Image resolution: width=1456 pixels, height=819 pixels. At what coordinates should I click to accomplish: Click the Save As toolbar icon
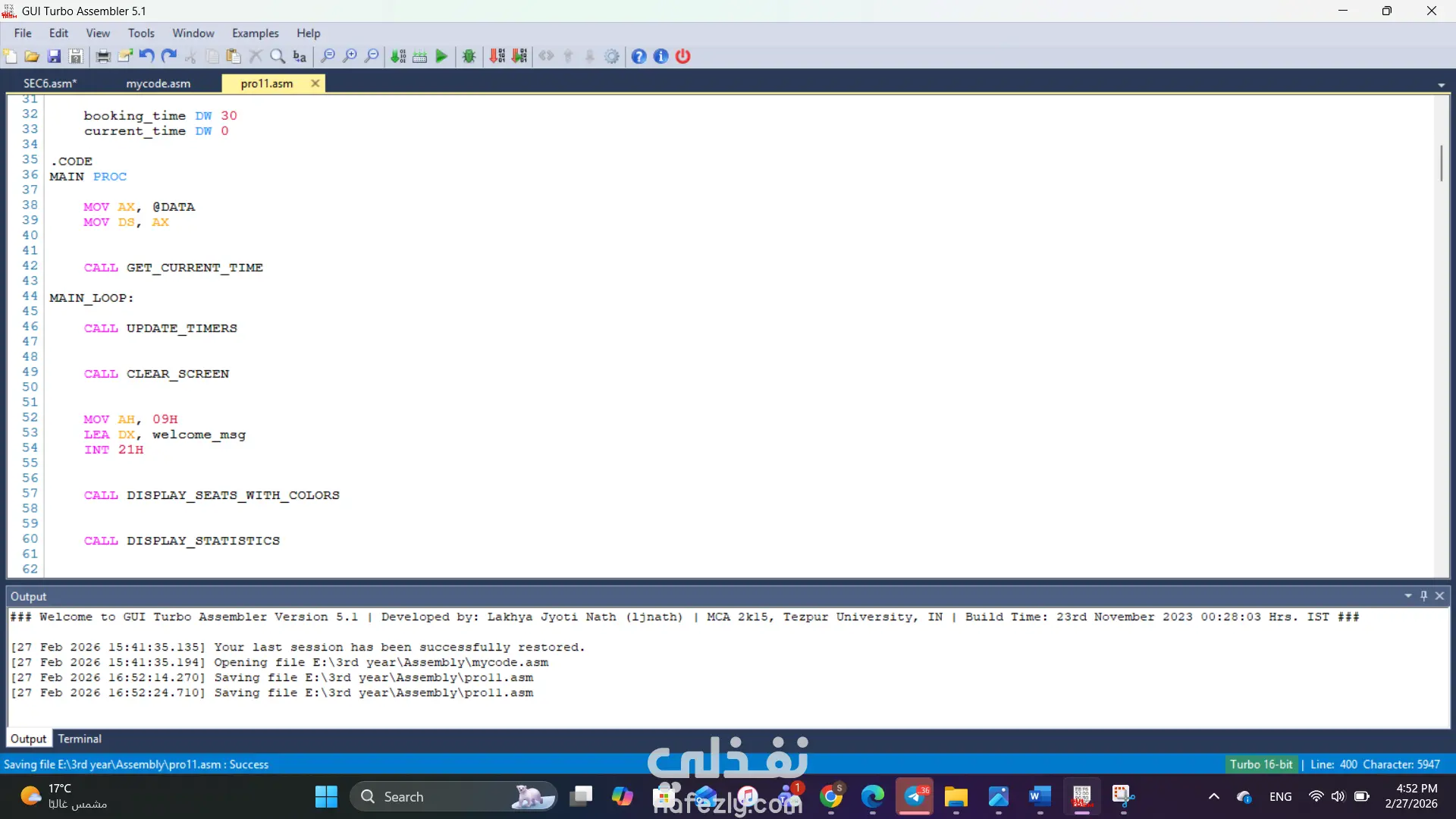click(76, 56)
